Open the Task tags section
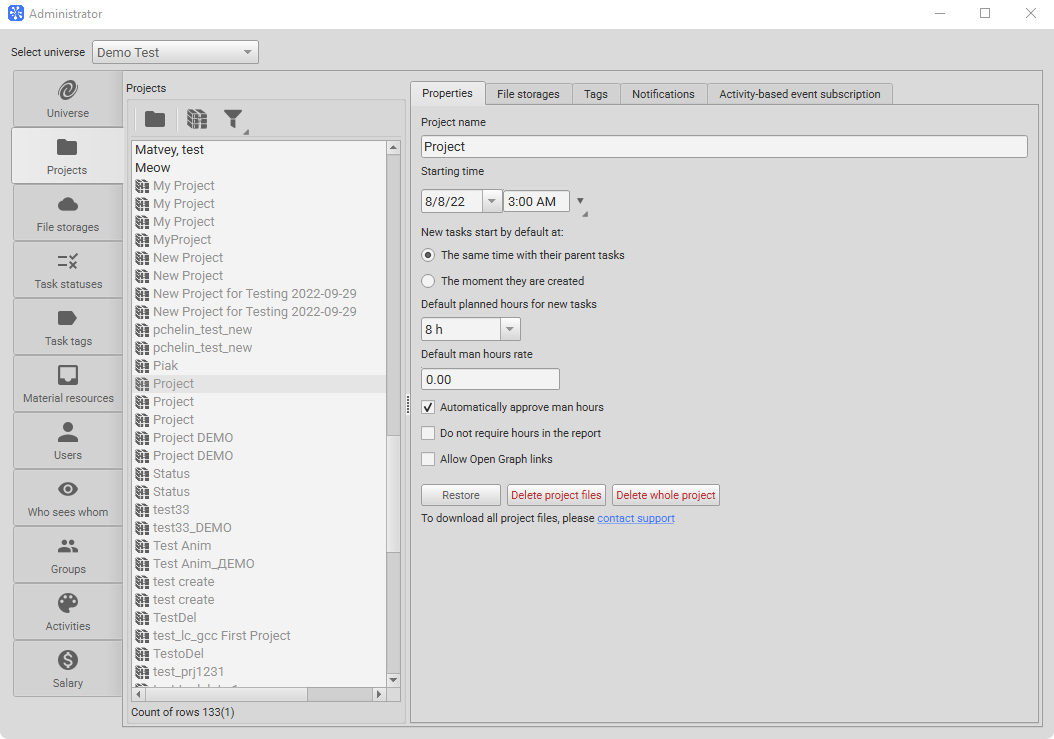This screenshot has width=1054, height=739. point(67,326)
